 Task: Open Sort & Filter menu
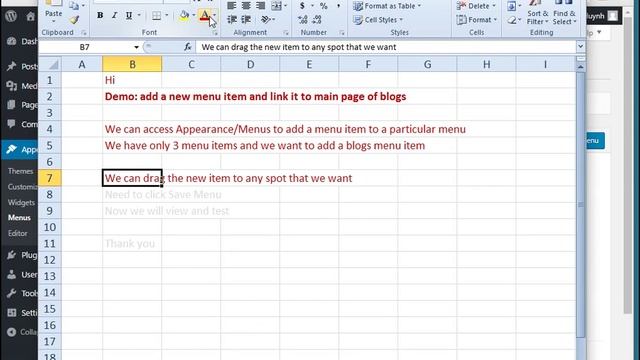(x=537, y=13)
